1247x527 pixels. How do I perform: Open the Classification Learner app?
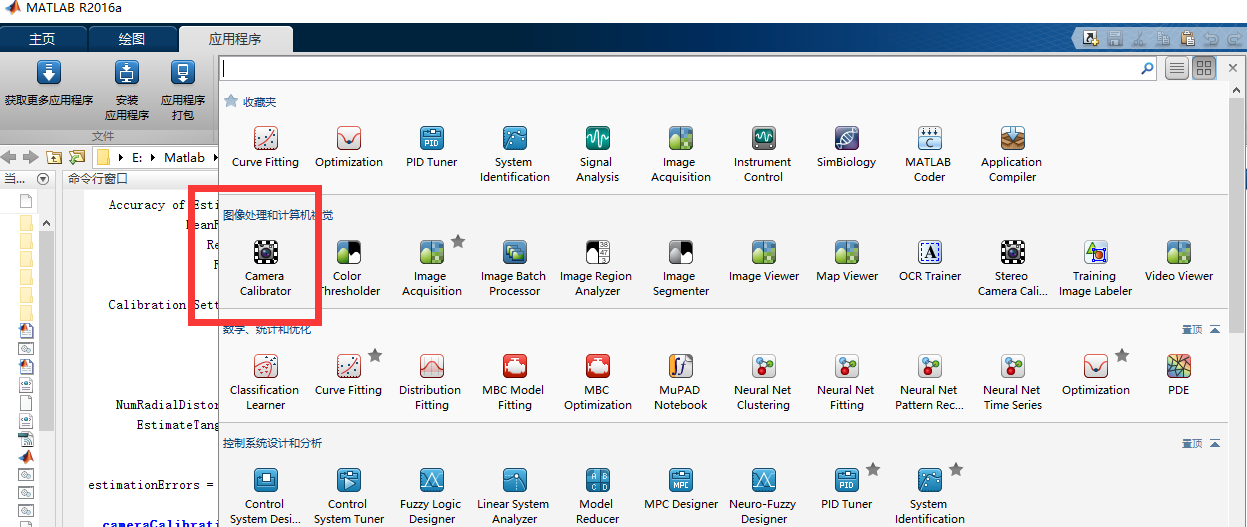pos(265,382)
